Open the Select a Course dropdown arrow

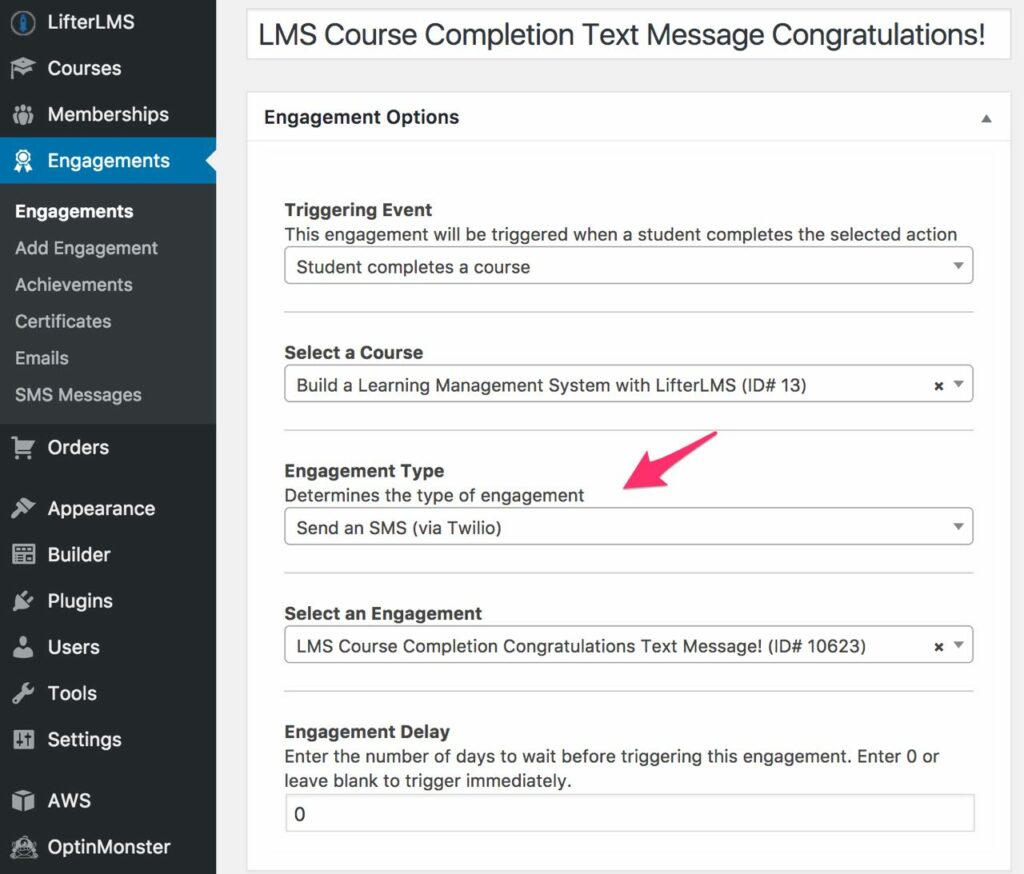[959, 384]
